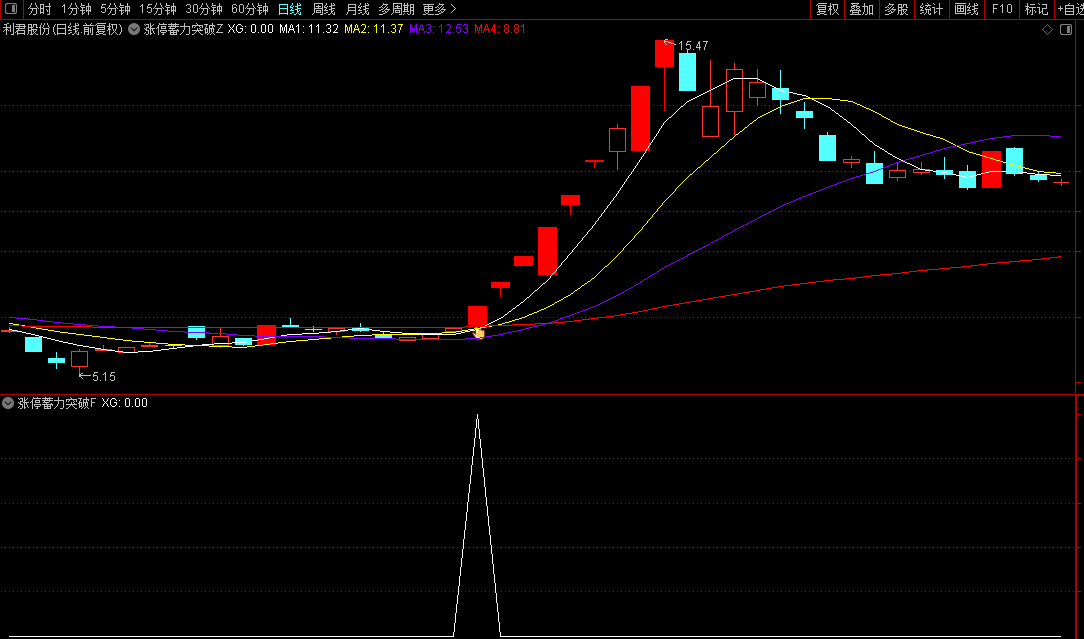
Task: Click the 利君股份(日线.前复权) title
Action: (63, 29)
